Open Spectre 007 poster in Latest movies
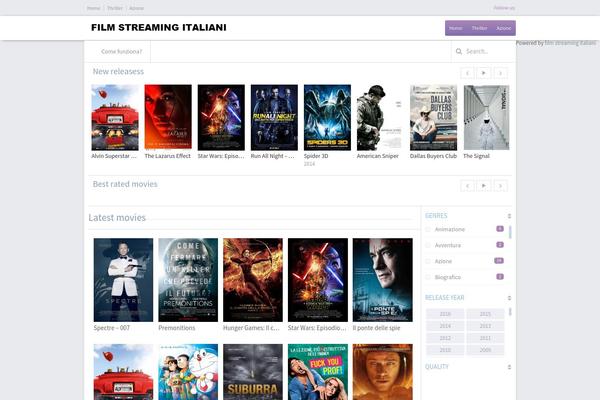 click(x=123, y=280)
